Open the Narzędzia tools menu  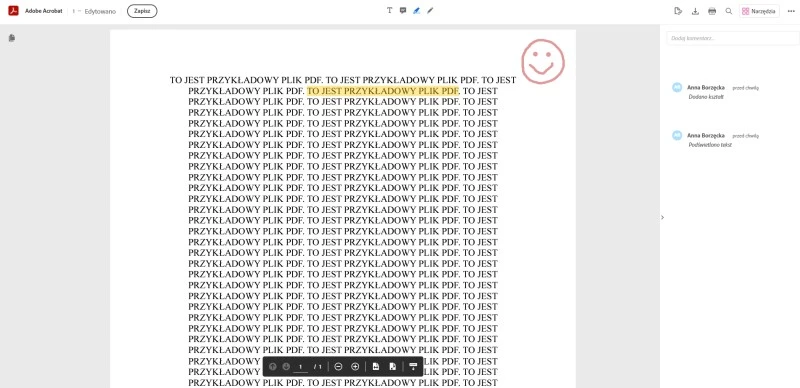(759, 11)
